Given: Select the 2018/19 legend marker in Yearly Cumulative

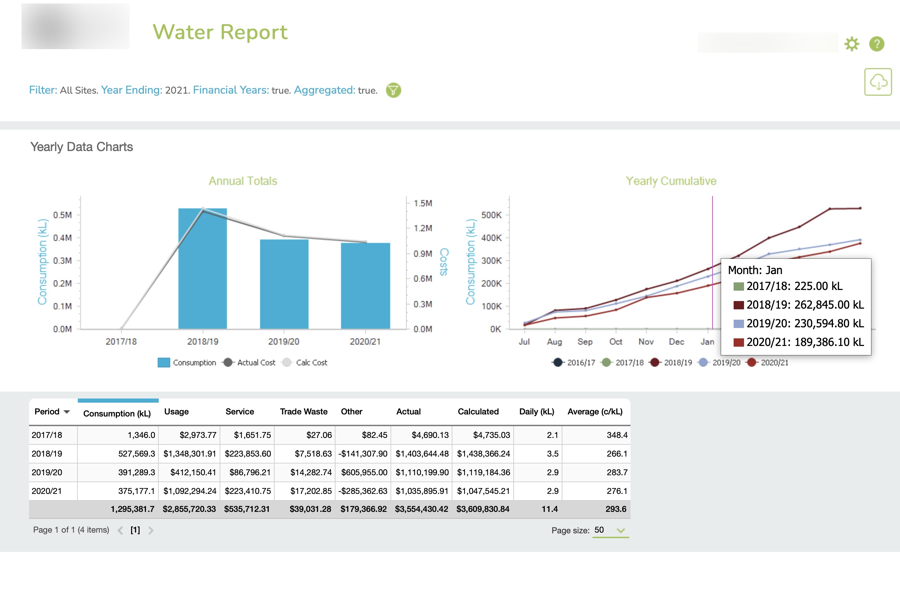Looking at the screenshot, I should 655,361.
